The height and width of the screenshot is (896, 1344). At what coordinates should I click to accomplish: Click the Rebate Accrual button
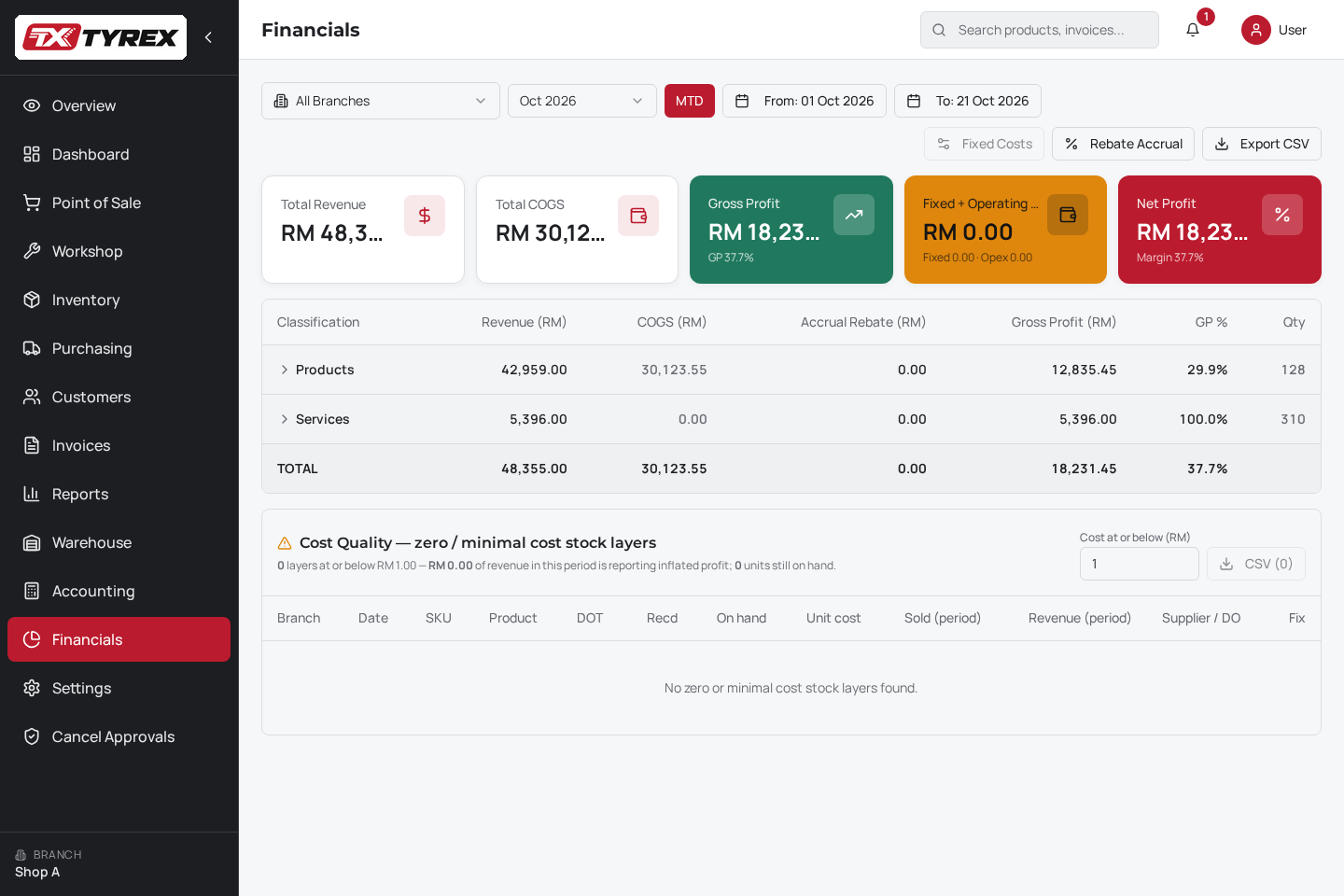[1123, 144]
